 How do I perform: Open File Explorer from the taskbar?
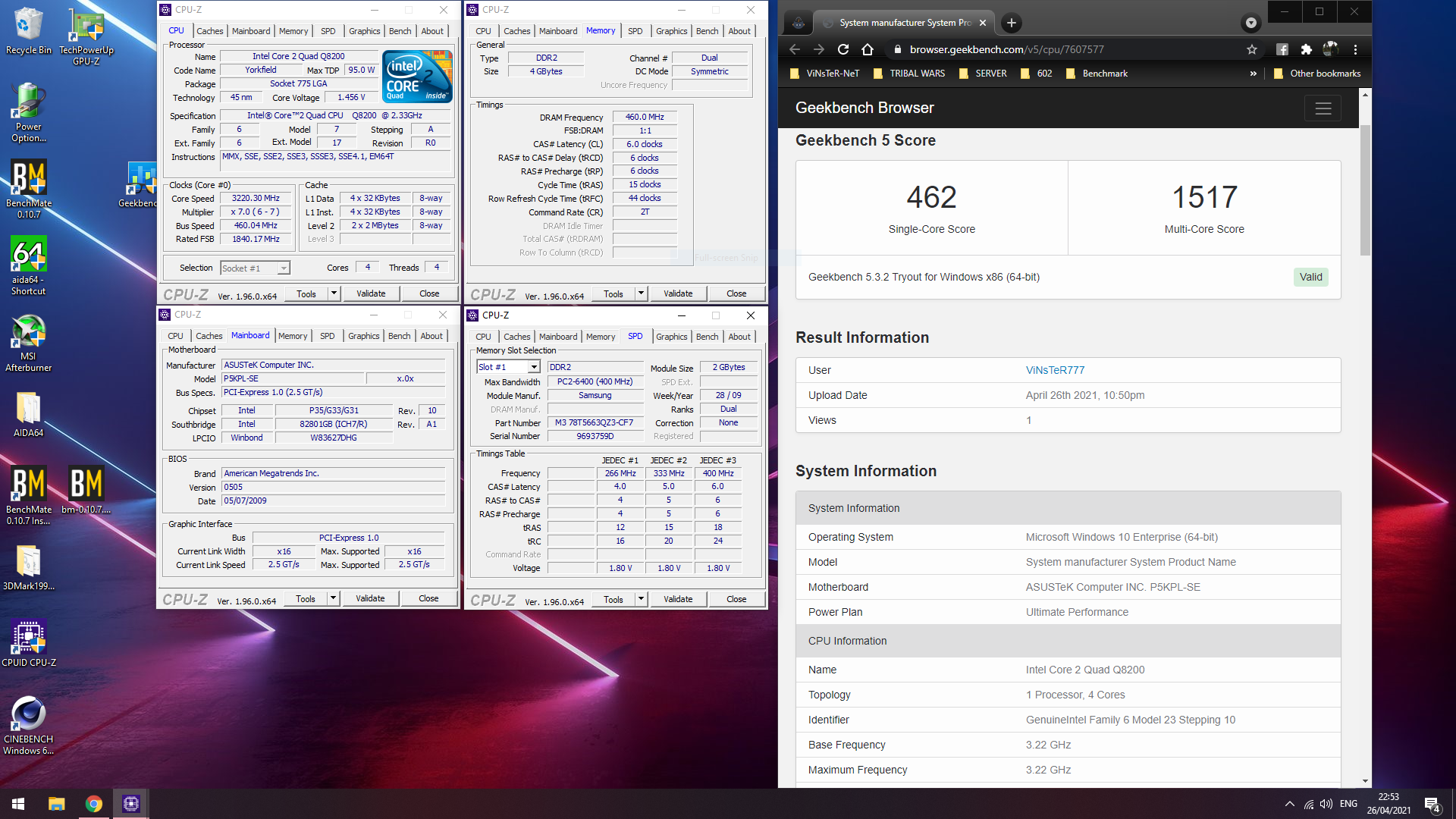pyautogui.click(x=57, y=804)
